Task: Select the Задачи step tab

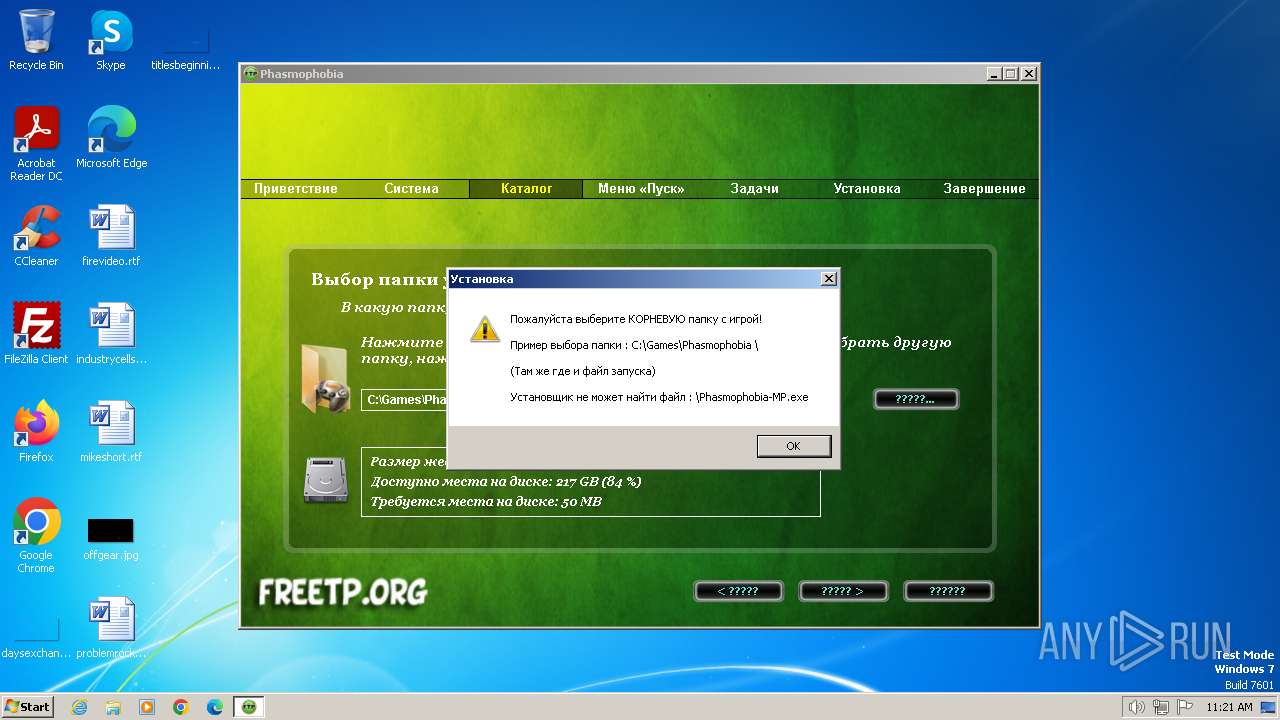Action: click(754, 188)
